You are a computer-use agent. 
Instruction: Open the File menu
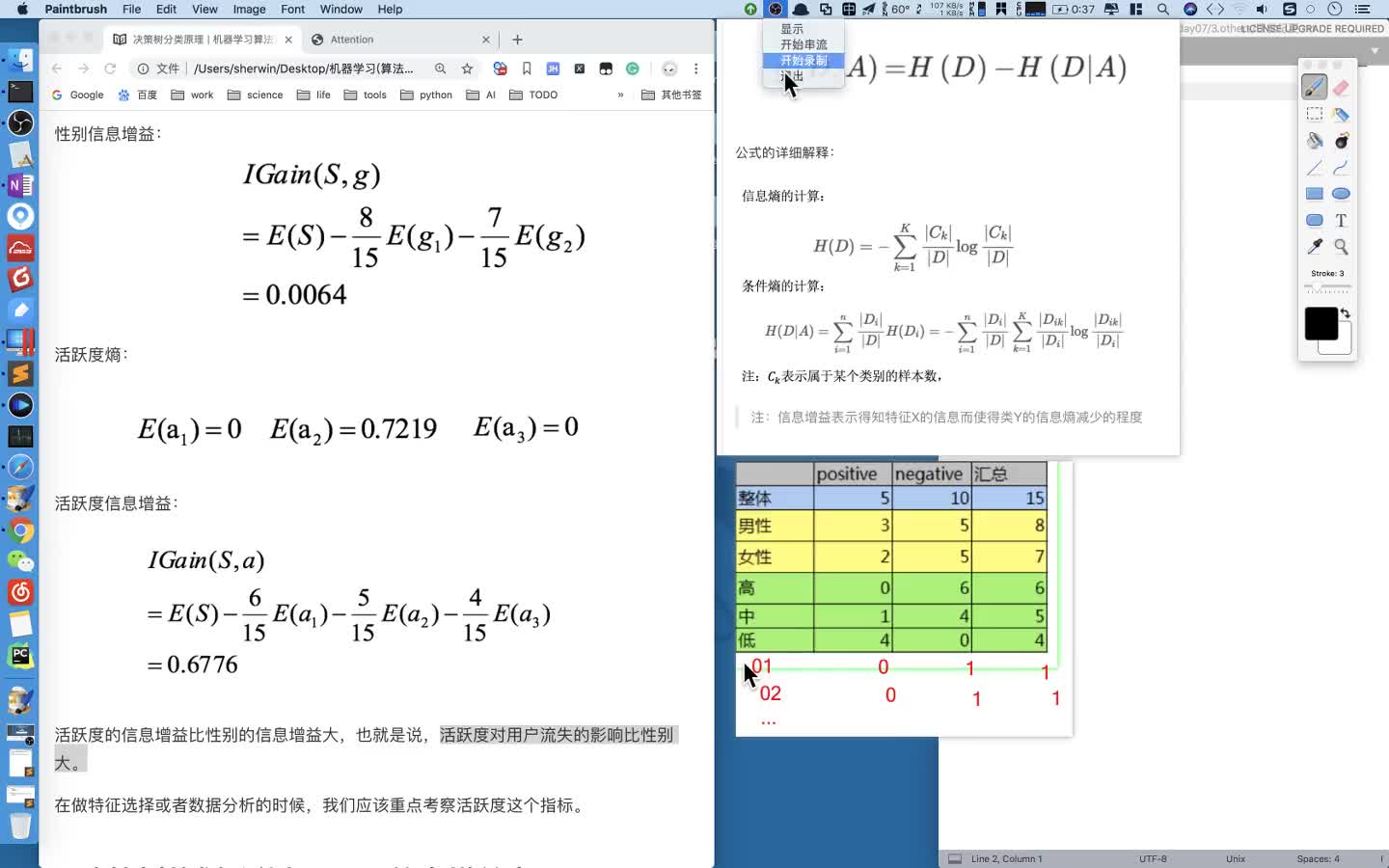[x=132, y=9]
